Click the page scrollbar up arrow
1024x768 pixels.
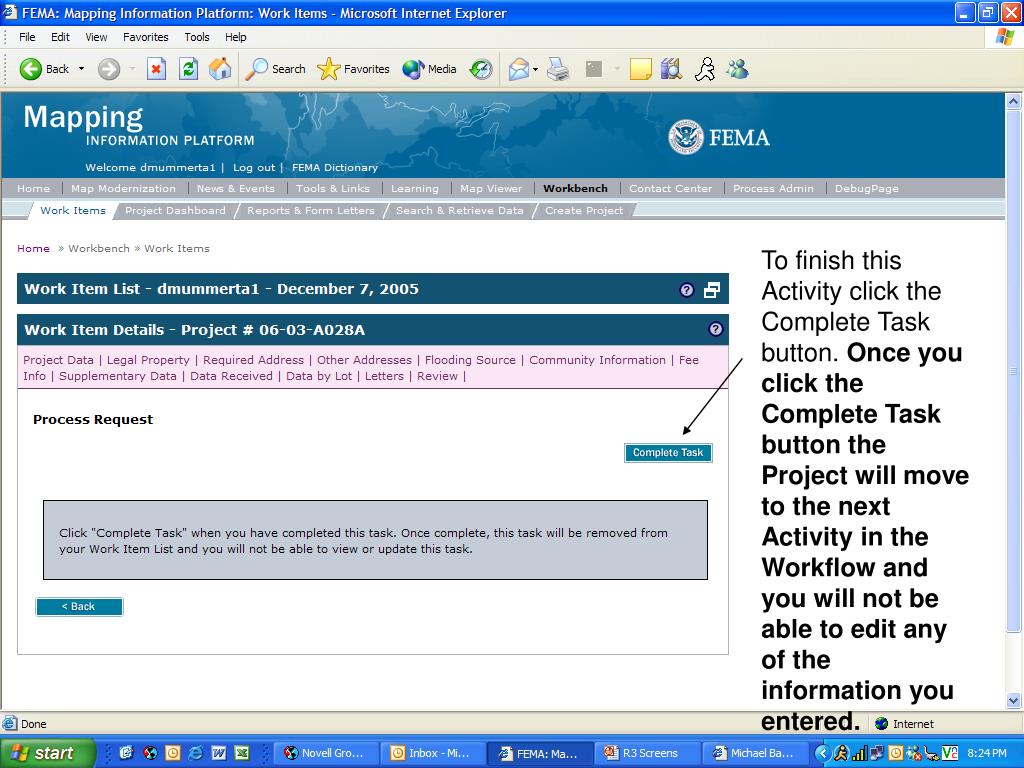coord(1013,101)
